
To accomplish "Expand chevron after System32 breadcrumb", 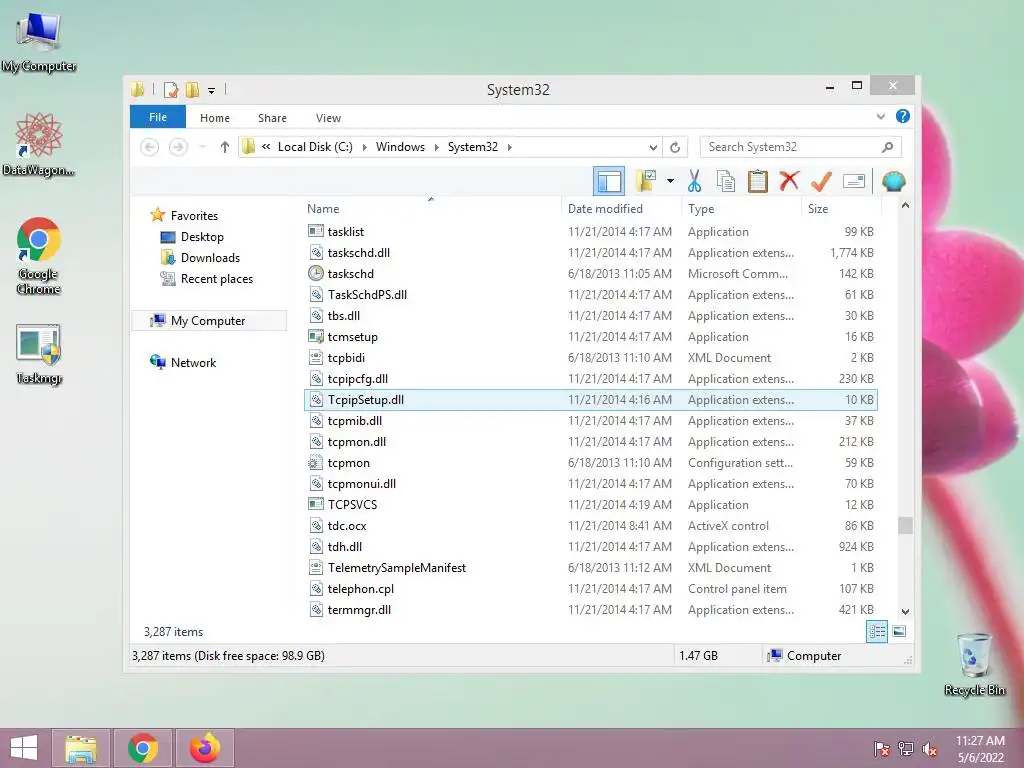I will 509,147.
